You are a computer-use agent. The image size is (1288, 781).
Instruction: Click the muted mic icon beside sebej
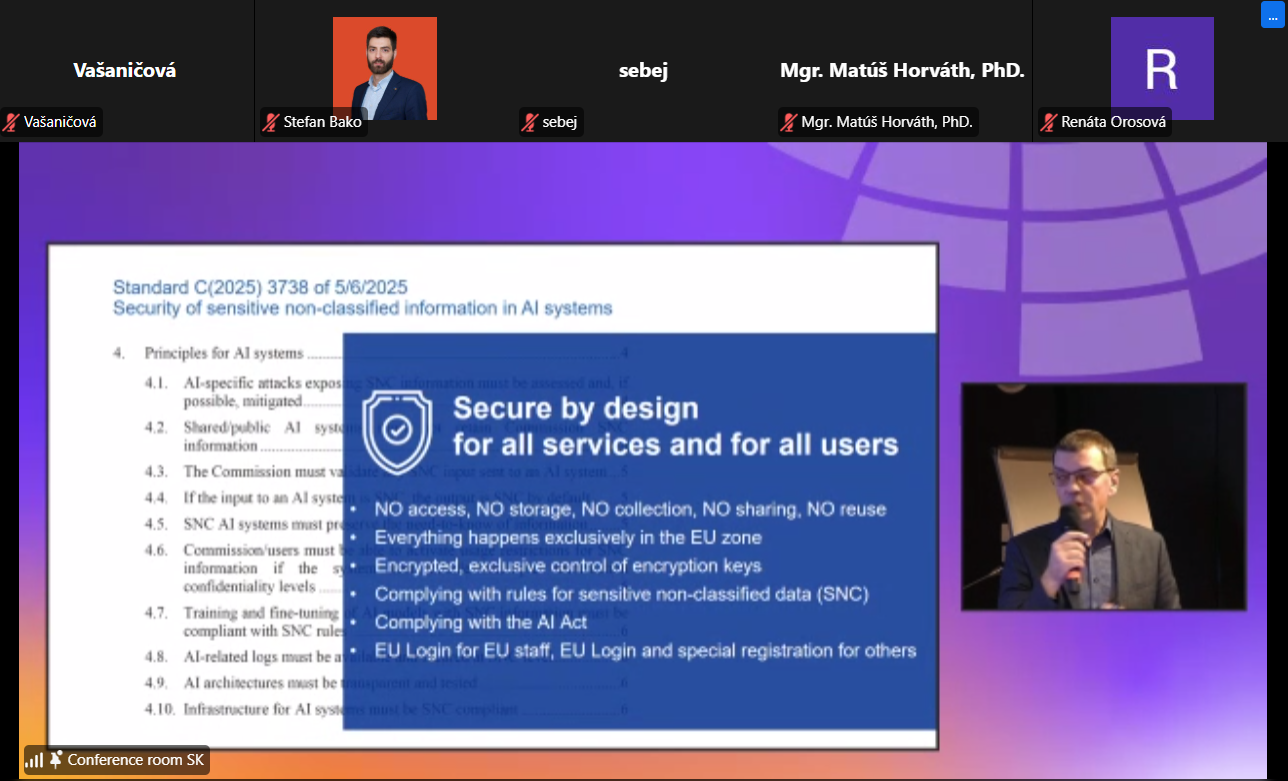click(530, 123)
